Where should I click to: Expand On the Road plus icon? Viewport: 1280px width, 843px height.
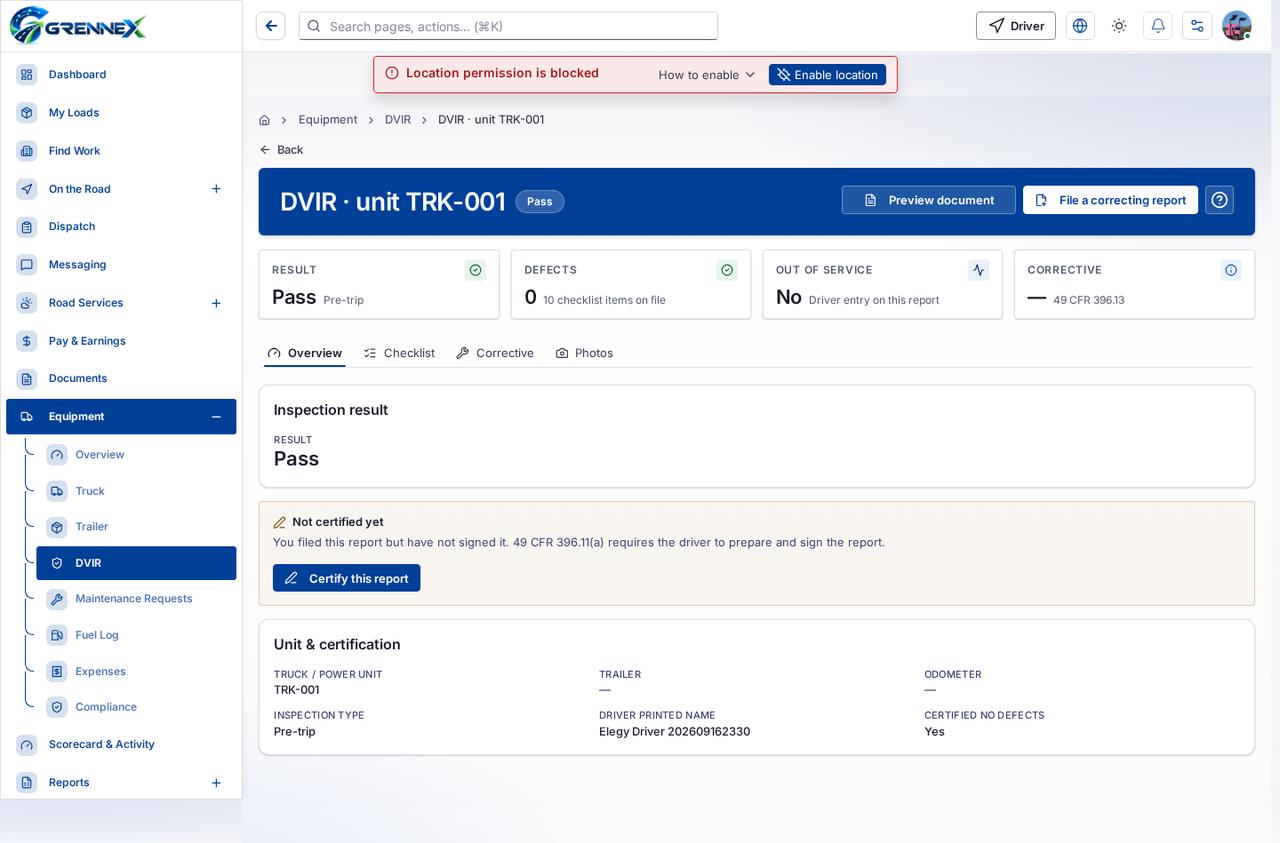tap(216, 189)
